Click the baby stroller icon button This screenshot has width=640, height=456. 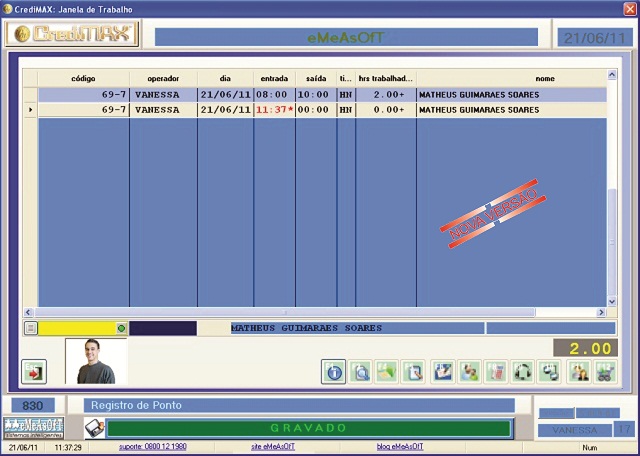[x=604, y=372]
